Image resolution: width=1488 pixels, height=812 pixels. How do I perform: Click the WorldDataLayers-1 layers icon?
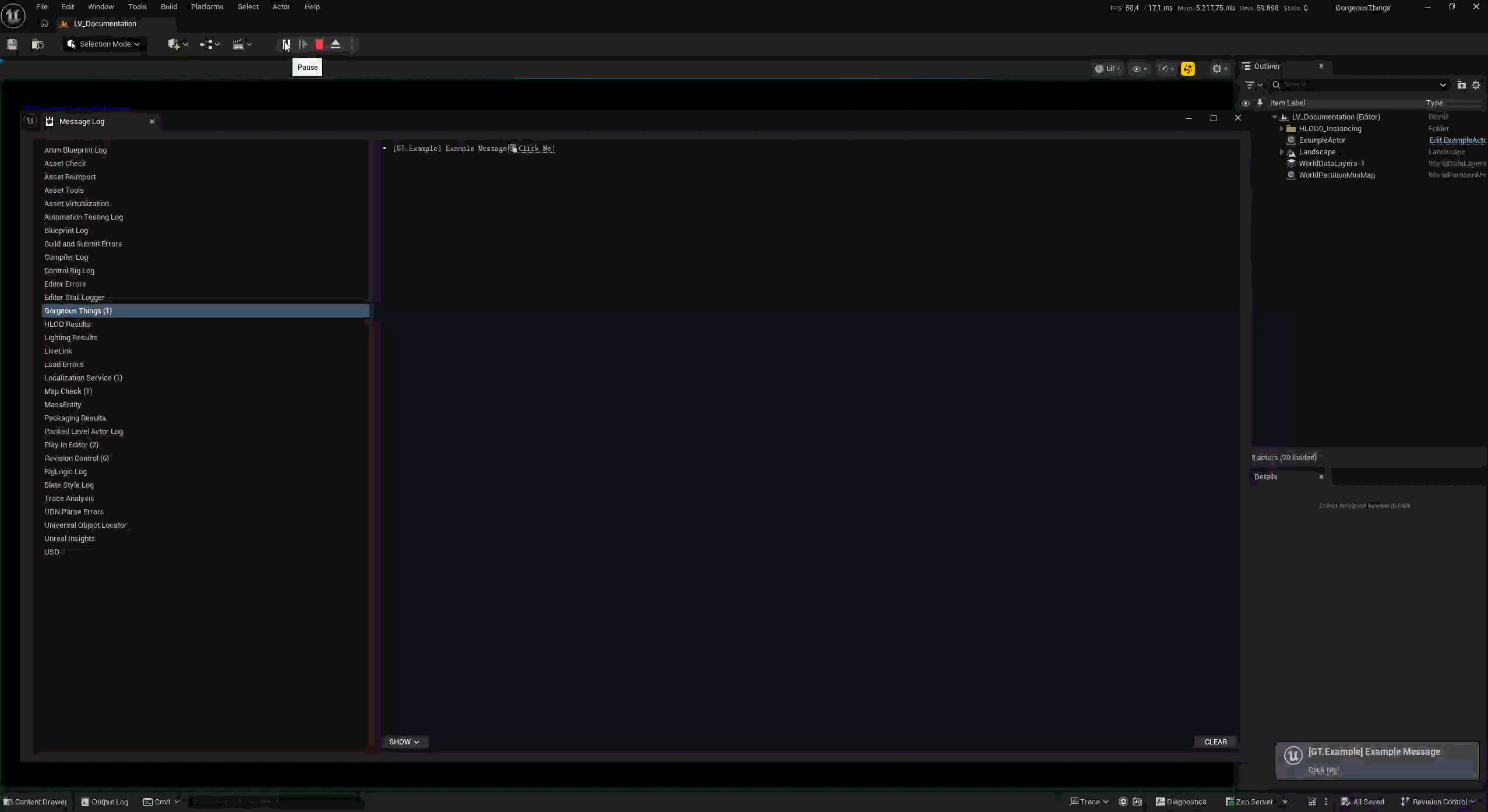(1291, 164)
